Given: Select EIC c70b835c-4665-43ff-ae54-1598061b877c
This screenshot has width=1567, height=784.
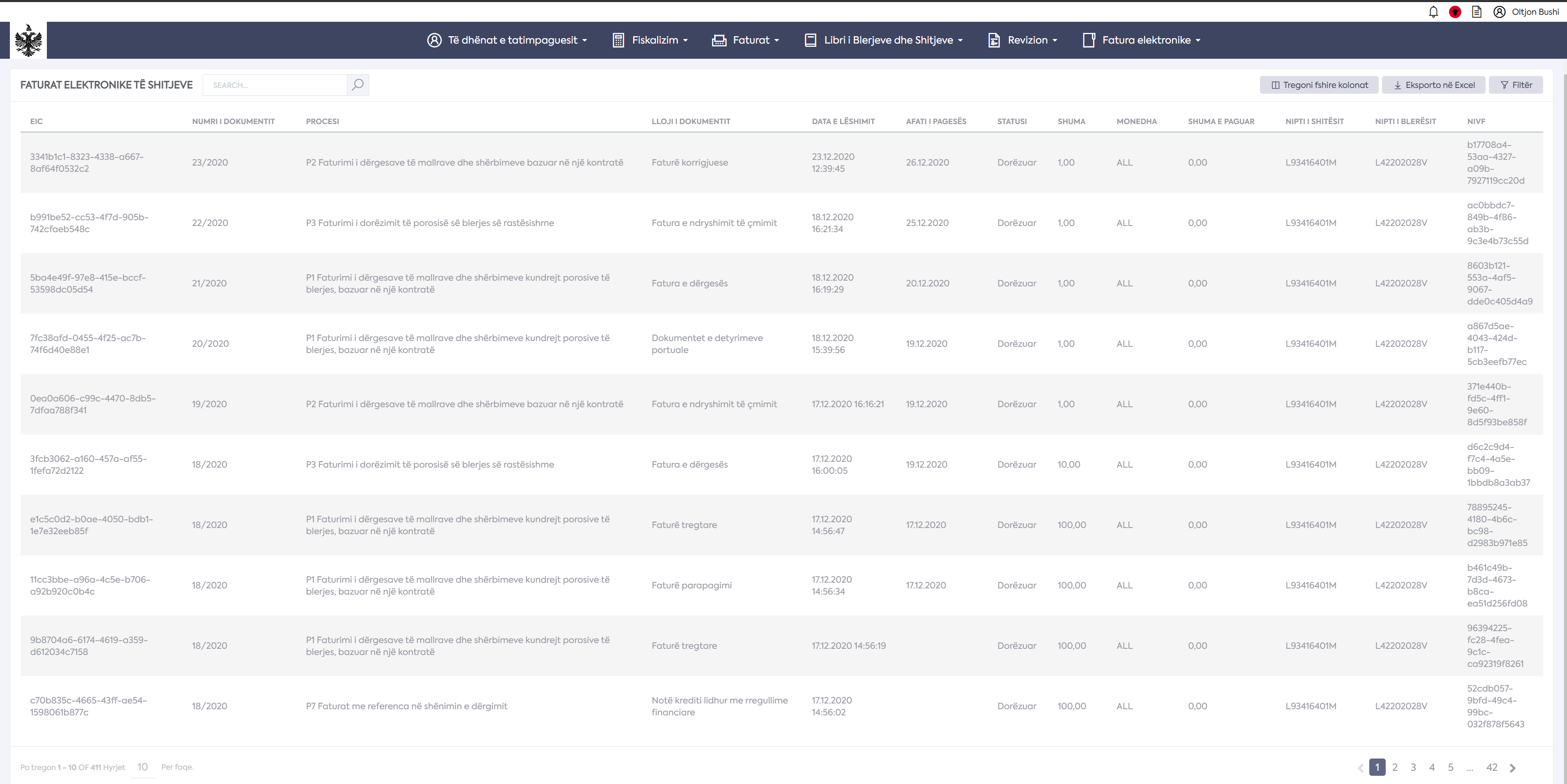Looking at the screenshot, I should click(89, 706).
